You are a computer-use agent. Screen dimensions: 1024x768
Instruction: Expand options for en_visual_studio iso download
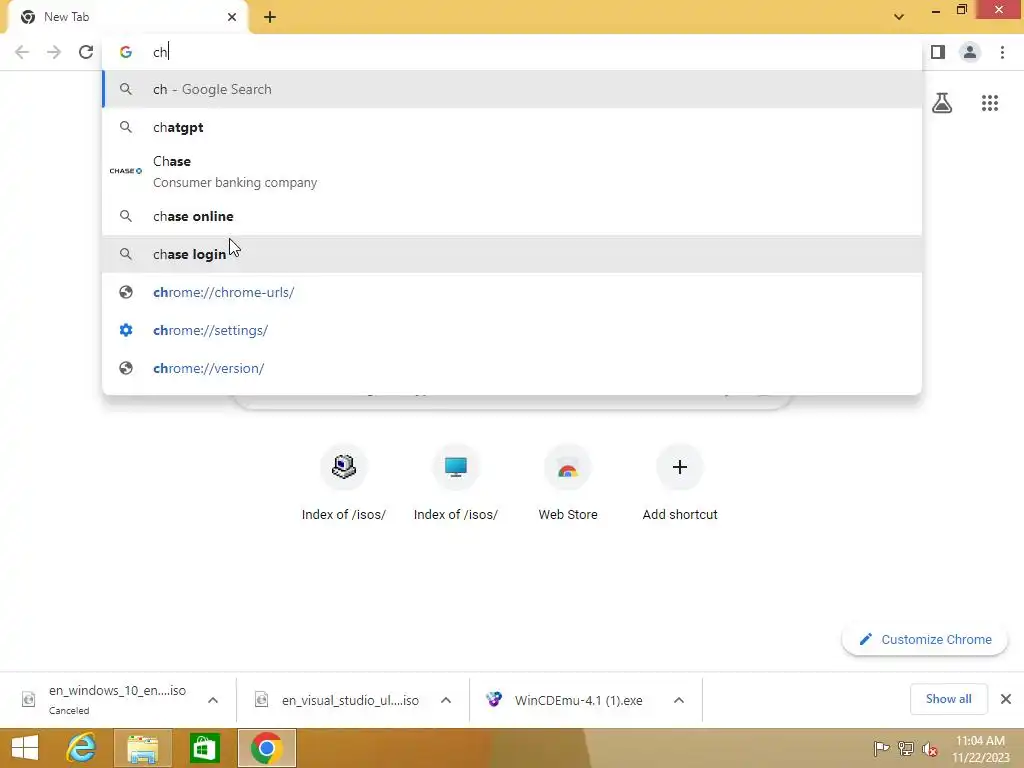pos(446,700)
